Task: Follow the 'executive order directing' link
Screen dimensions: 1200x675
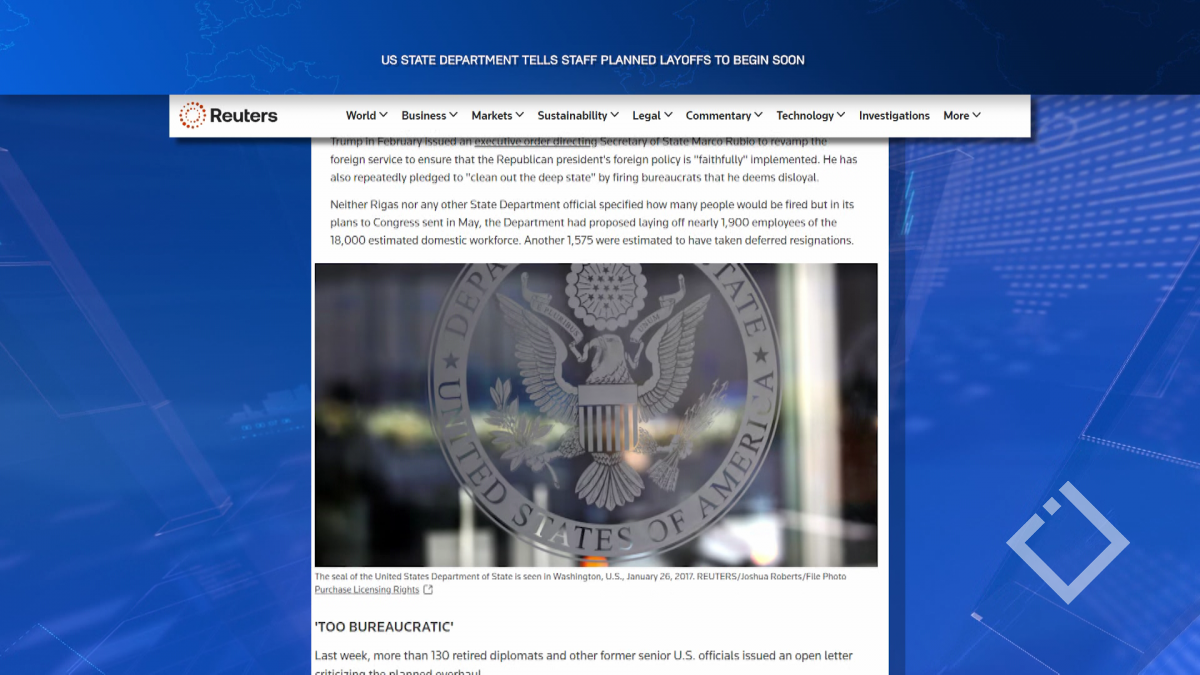Action: 535,142
